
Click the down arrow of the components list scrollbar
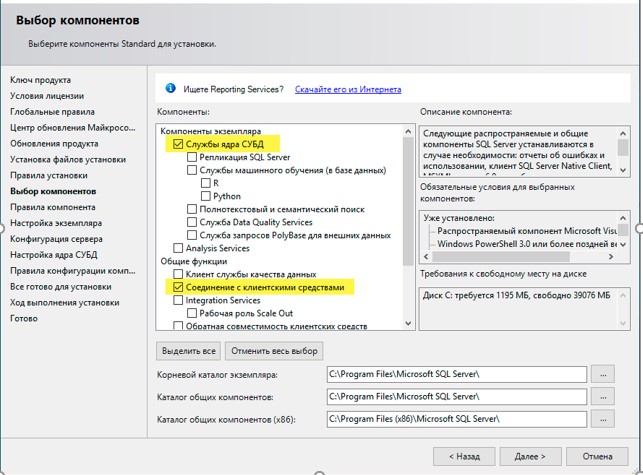coord(408,323)
